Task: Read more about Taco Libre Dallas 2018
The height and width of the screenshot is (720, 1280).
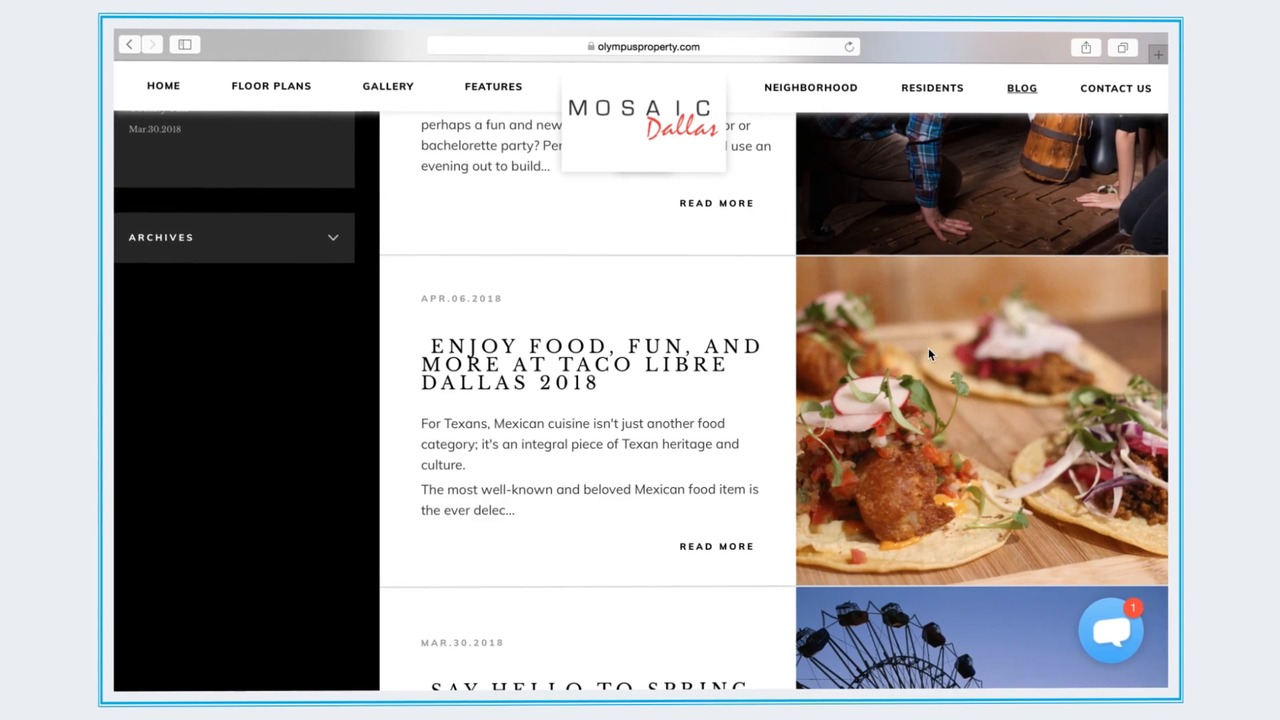Action: (716, 546)
